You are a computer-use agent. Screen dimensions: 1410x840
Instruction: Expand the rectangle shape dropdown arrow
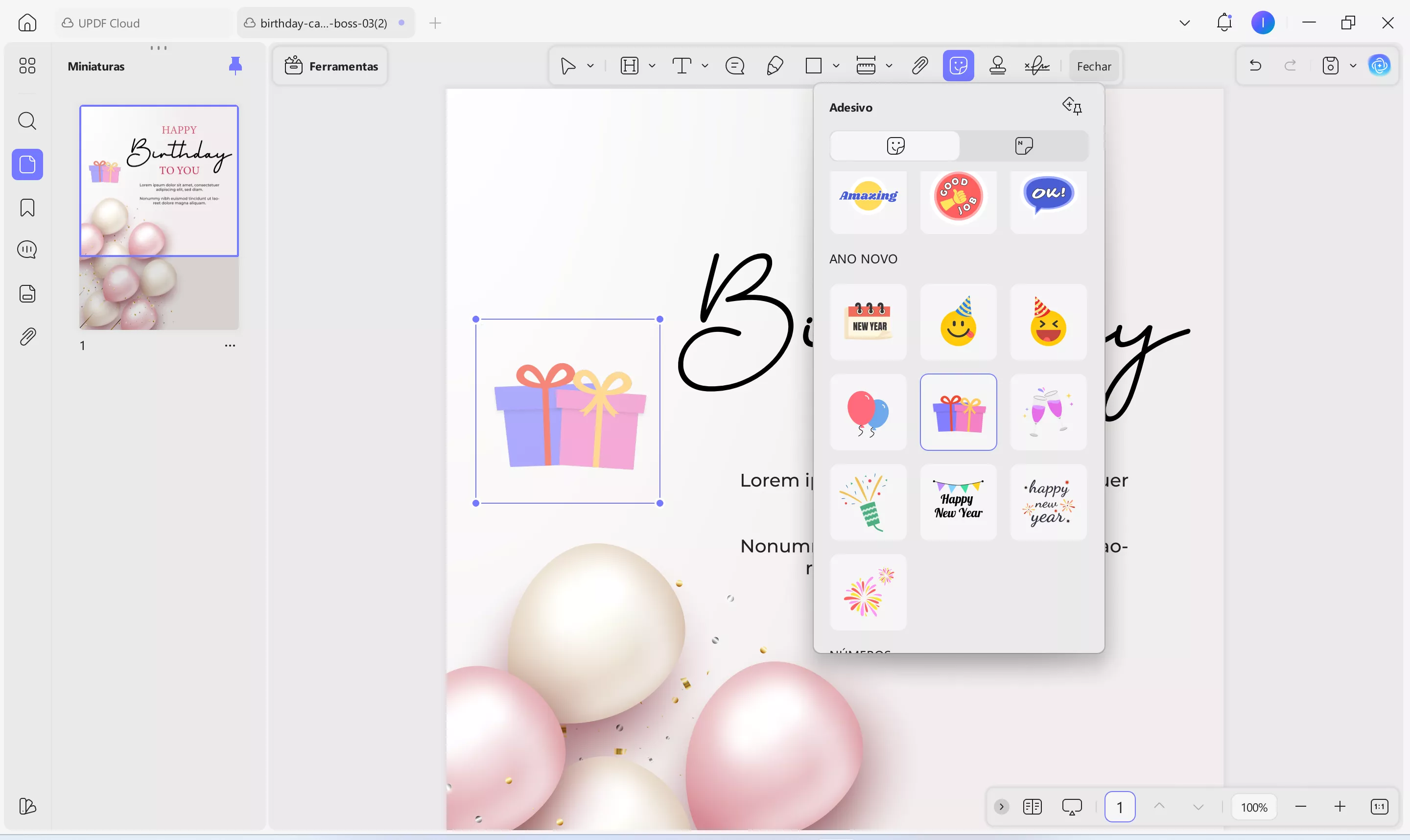pos(836,66)
